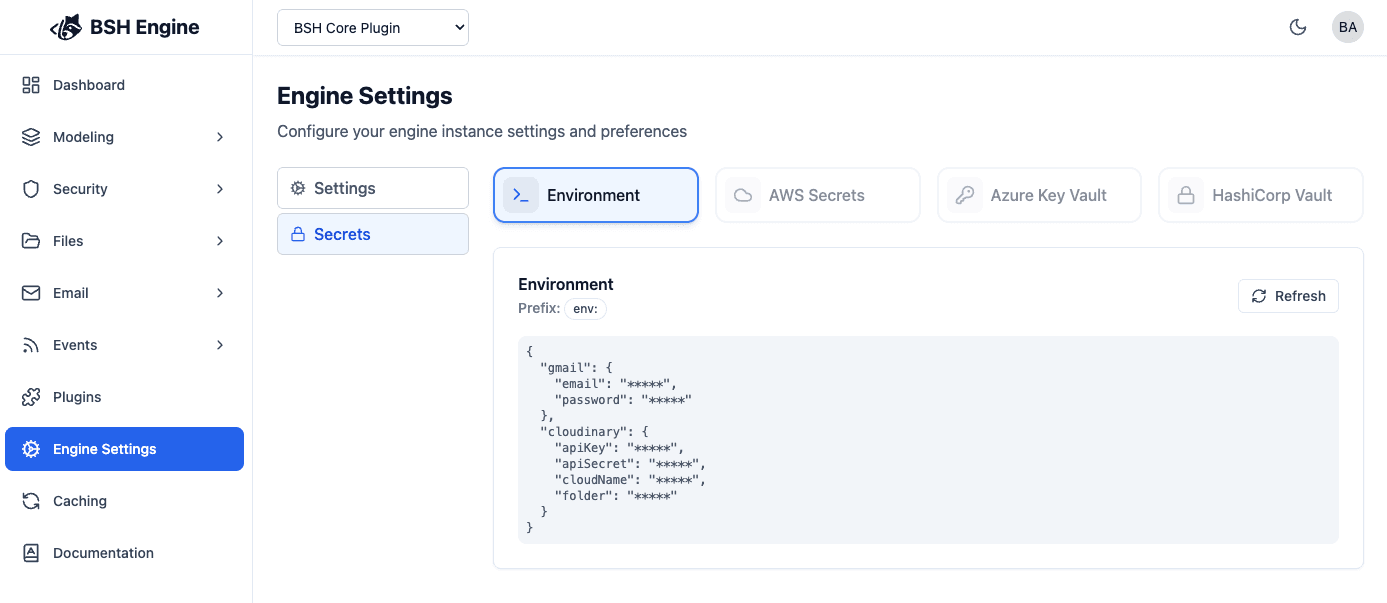This screenshot has height=603, width=1387.
Task: Open the BA user avatar menu
Action: [x=1347, y=27]
